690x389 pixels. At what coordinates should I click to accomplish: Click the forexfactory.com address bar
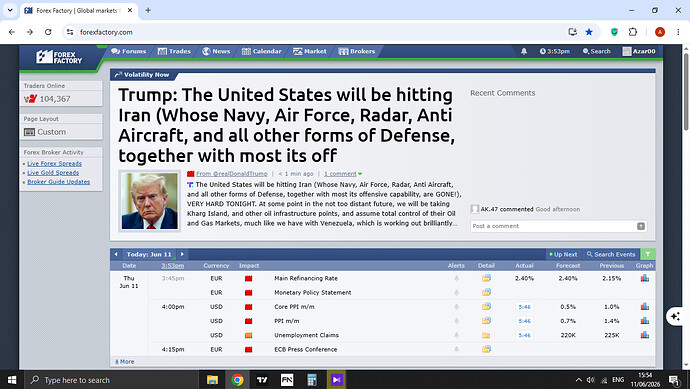317,32
